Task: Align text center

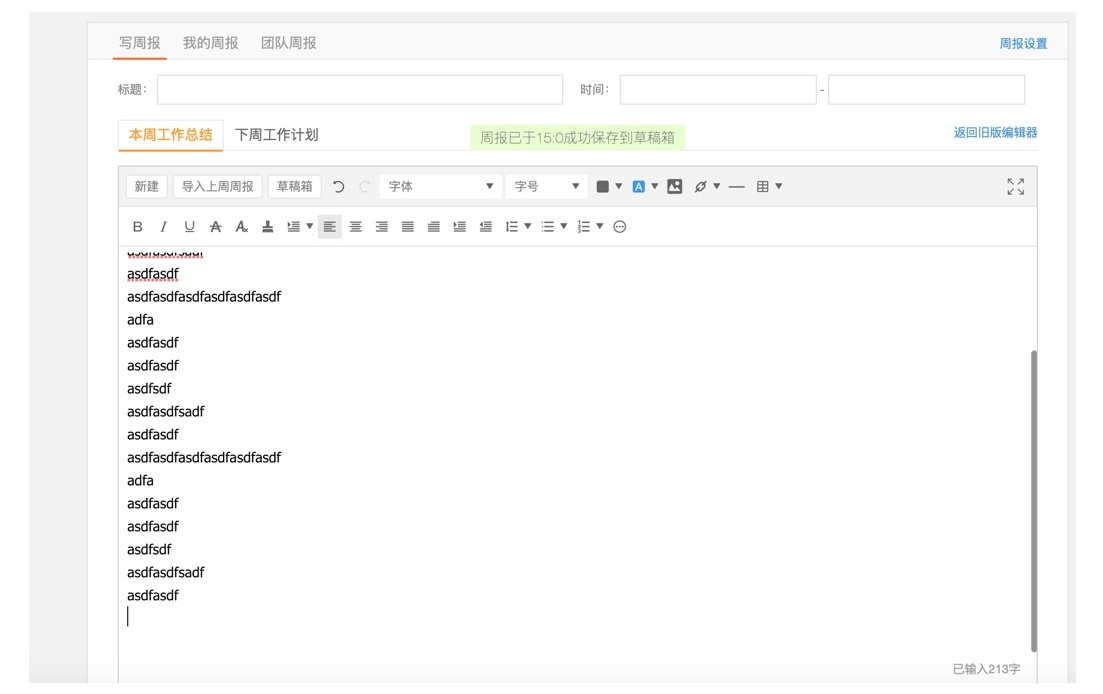Action: click(x=355, y=226)
